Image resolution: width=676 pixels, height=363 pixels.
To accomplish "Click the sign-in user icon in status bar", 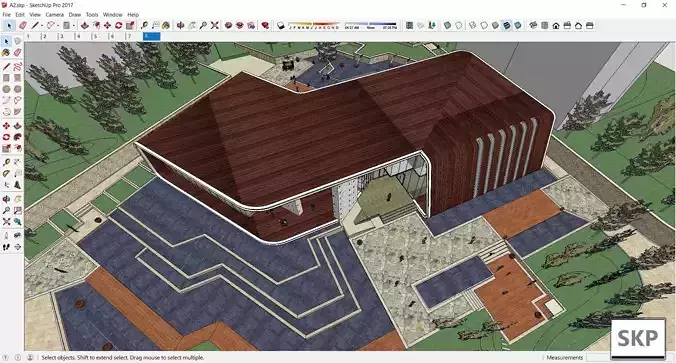I will pyautogui.click(x=30, y=357).
